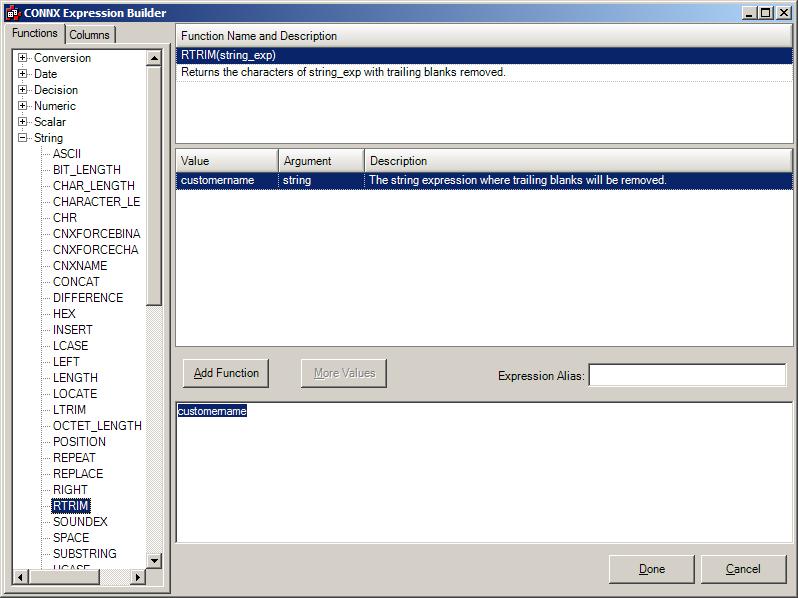Select the CNXFORCECHA function
The width and height of the screenshot is (798, 598).
[x=96, y=249]
